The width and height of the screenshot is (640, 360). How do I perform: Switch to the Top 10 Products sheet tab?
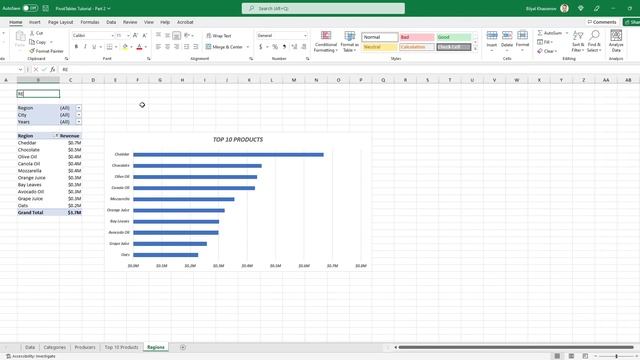[121, 347]
